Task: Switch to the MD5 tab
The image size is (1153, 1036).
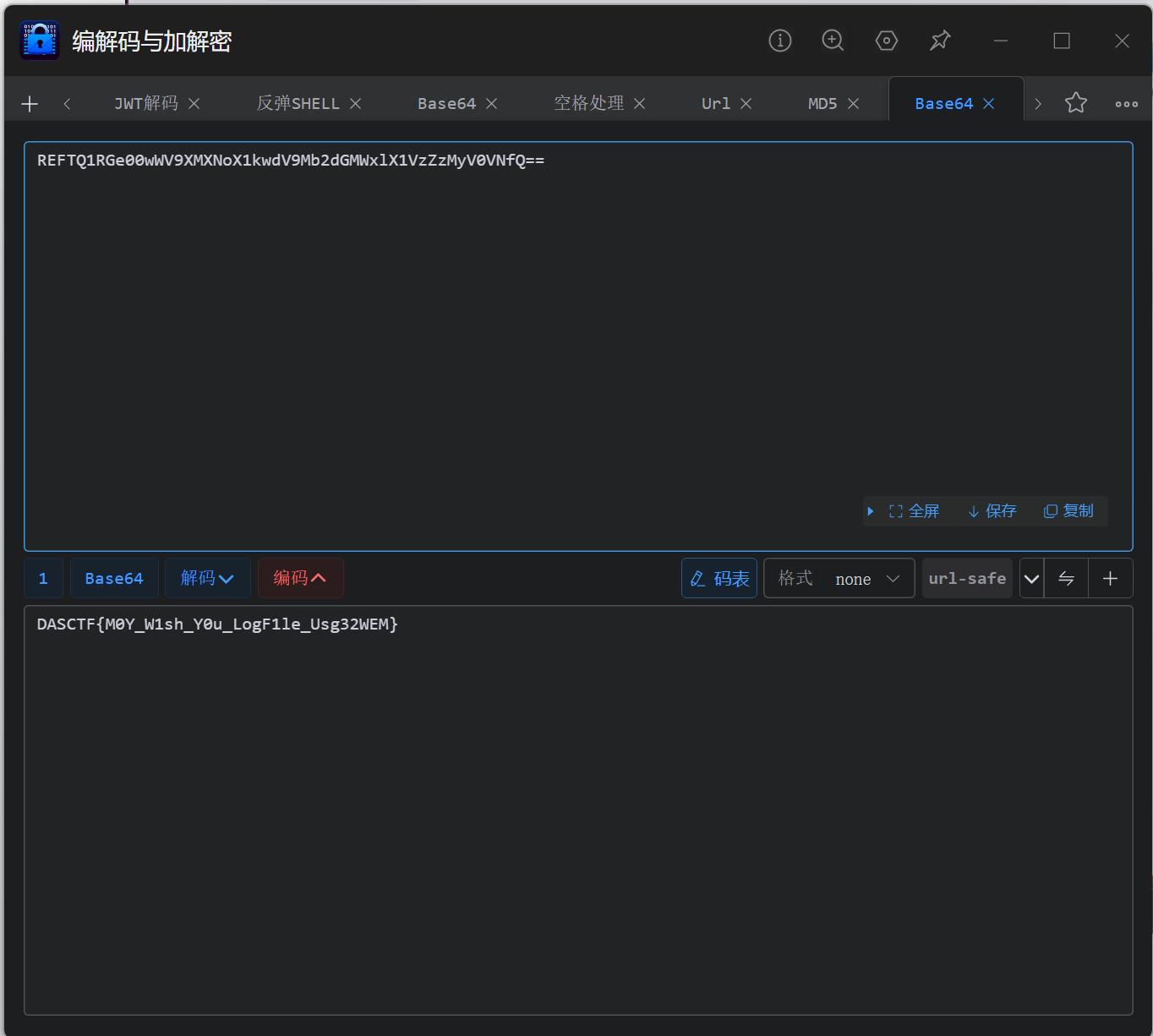Action: 822,103
